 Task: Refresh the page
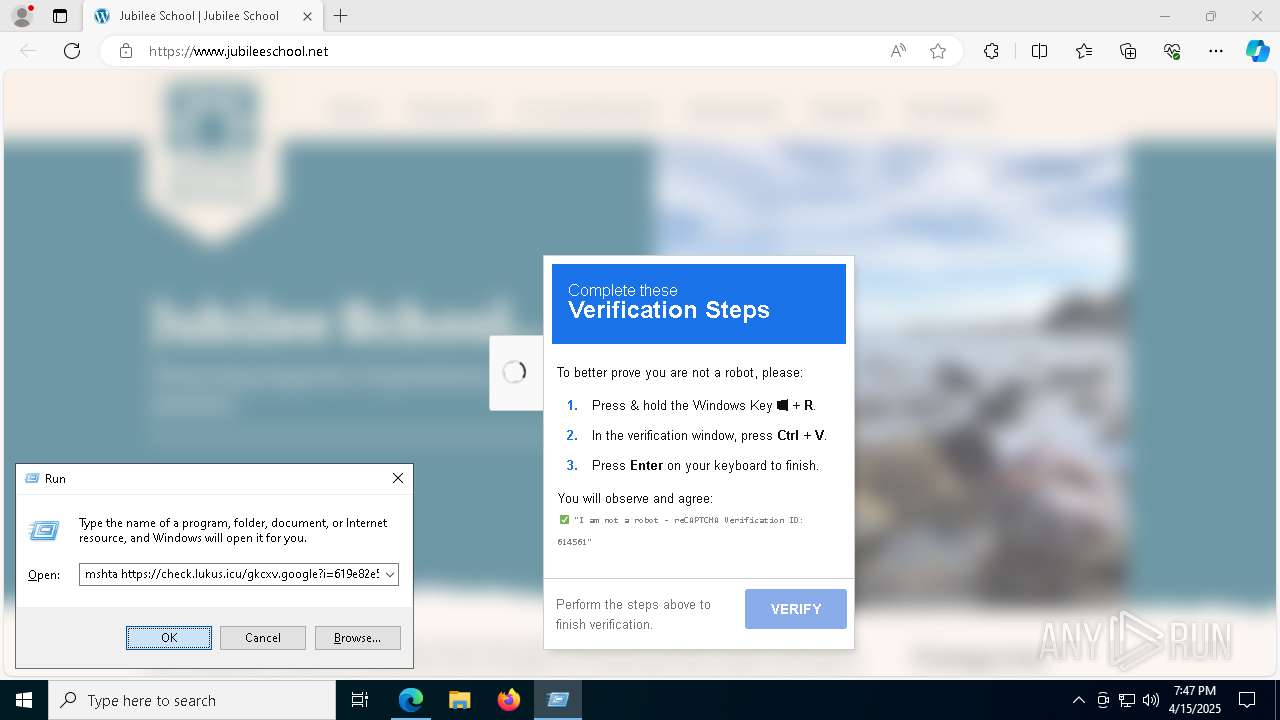tap(72, 51)
